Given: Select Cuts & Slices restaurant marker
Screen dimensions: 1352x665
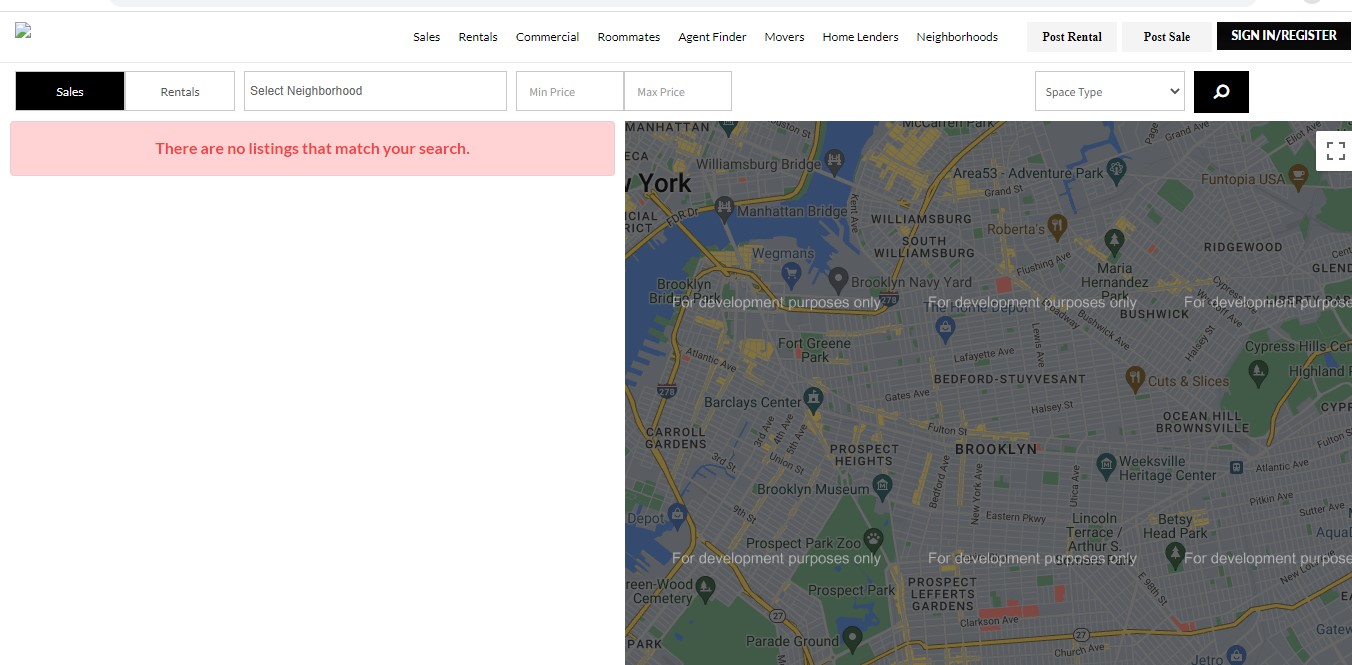Looking at the screenshot, I should (x=1135, y=378).
